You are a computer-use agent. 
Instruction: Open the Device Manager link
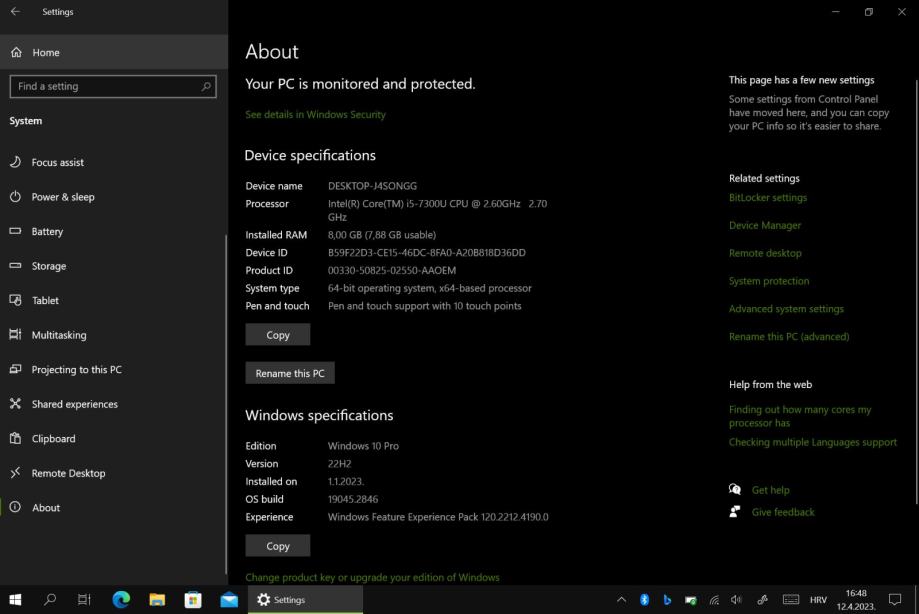pos(764,225)
